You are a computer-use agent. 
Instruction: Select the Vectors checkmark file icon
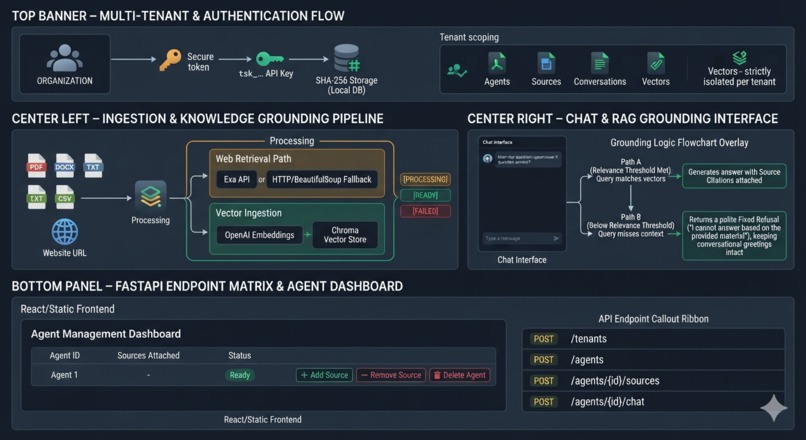coord(656,63)
